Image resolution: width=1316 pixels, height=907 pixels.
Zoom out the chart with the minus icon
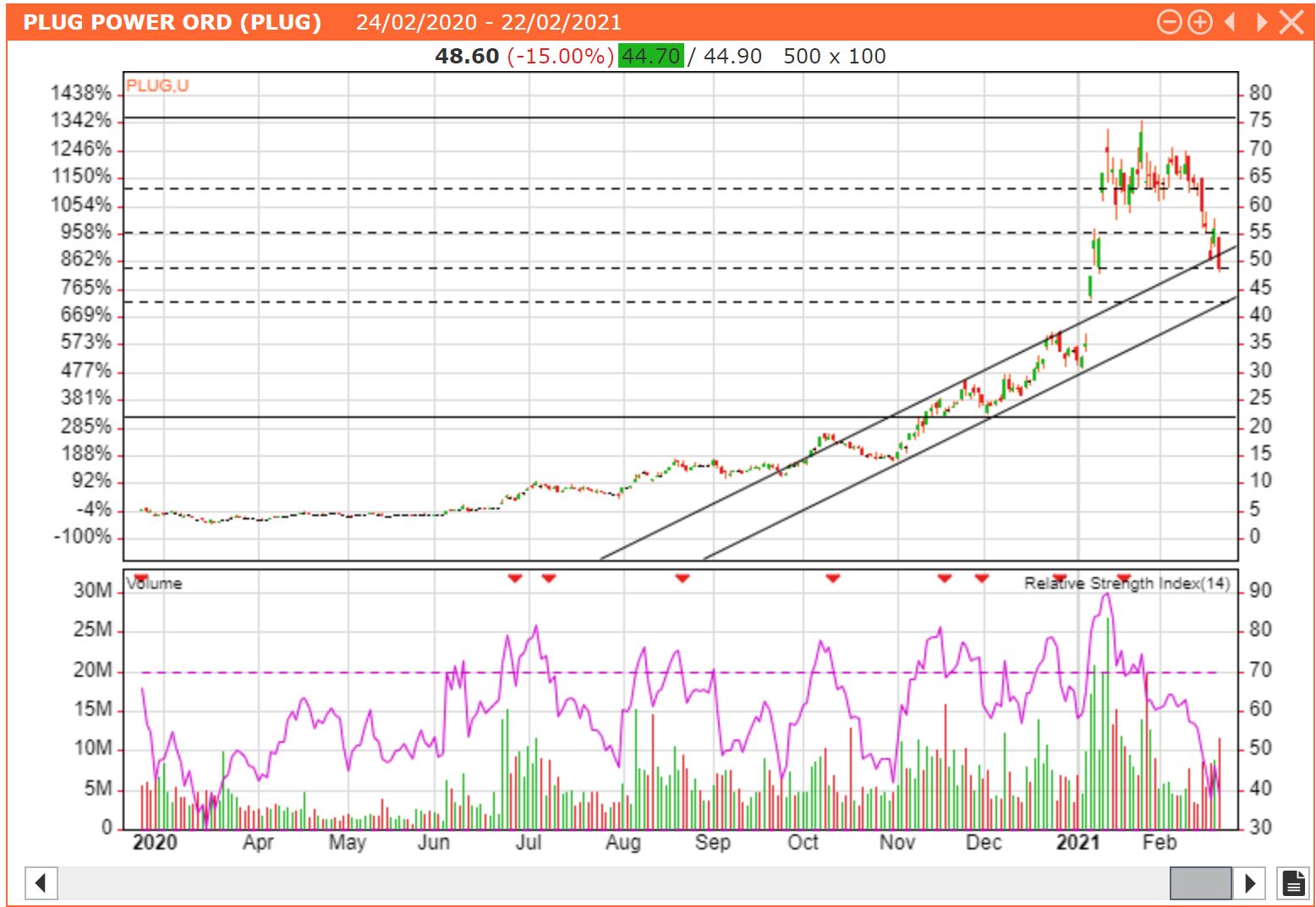point(1169,22)
